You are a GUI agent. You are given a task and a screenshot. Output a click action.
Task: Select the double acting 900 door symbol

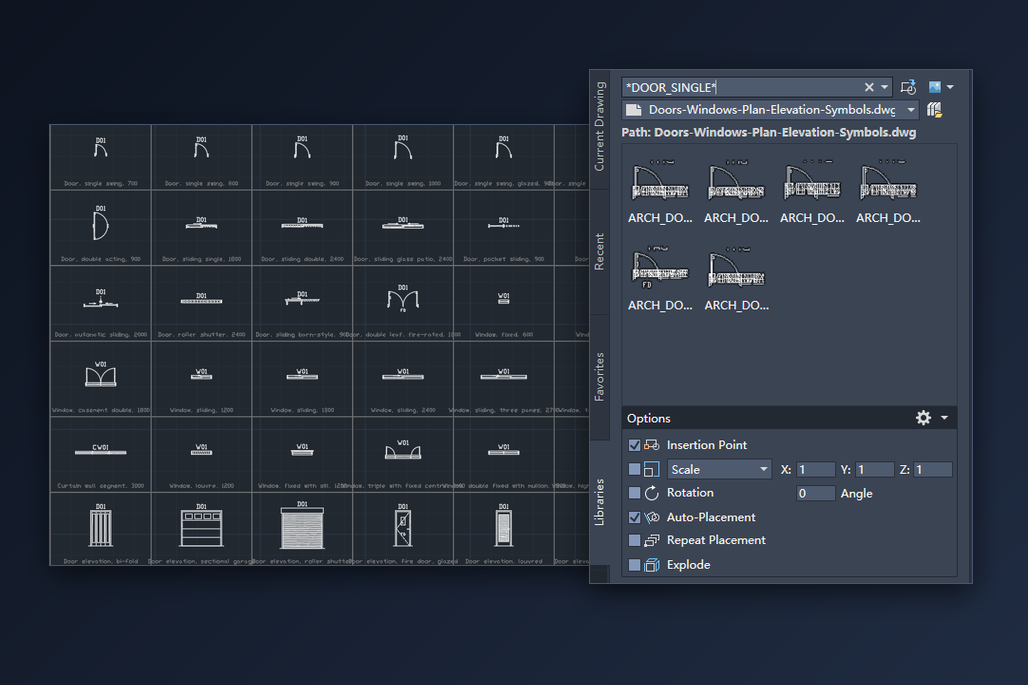(x=100, y=224)
